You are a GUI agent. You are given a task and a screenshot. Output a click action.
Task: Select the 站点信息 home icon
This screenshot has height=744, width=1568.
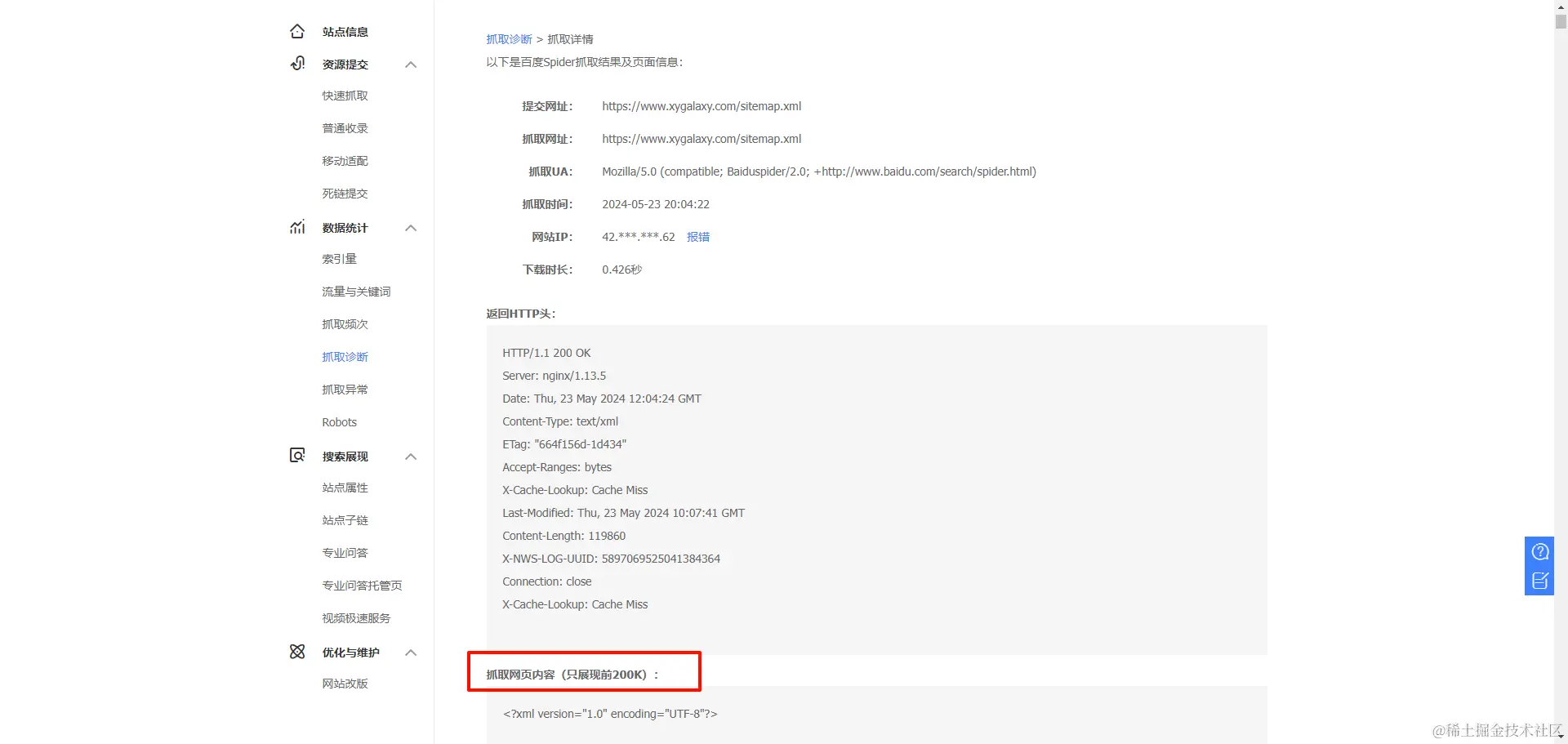[297, 30]
